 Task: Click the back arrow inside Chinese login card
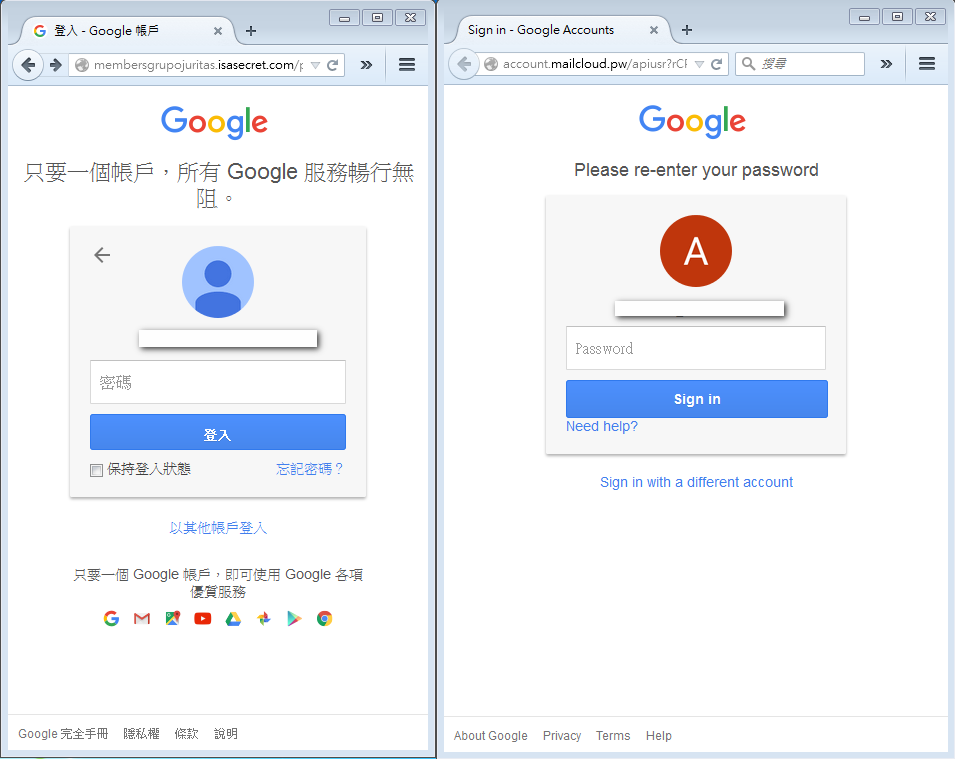click(x=102, y=255)
